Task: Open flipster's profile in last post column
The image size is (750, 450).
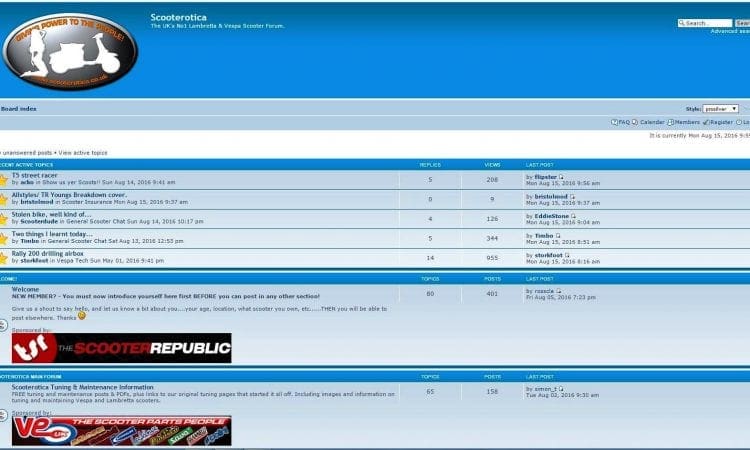Action: (x=545, y=177)
